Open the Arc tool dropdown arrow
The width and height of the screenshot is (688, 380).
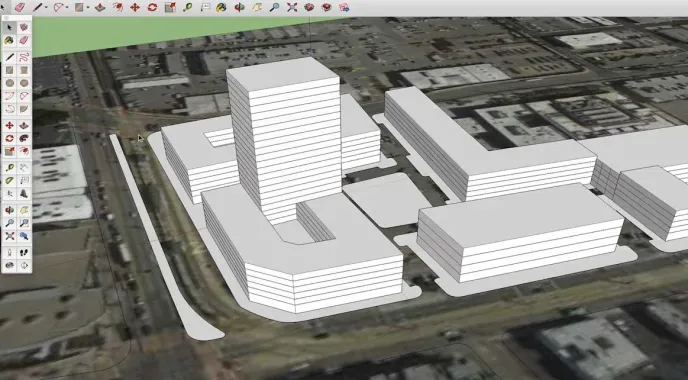tap(67, 7)
